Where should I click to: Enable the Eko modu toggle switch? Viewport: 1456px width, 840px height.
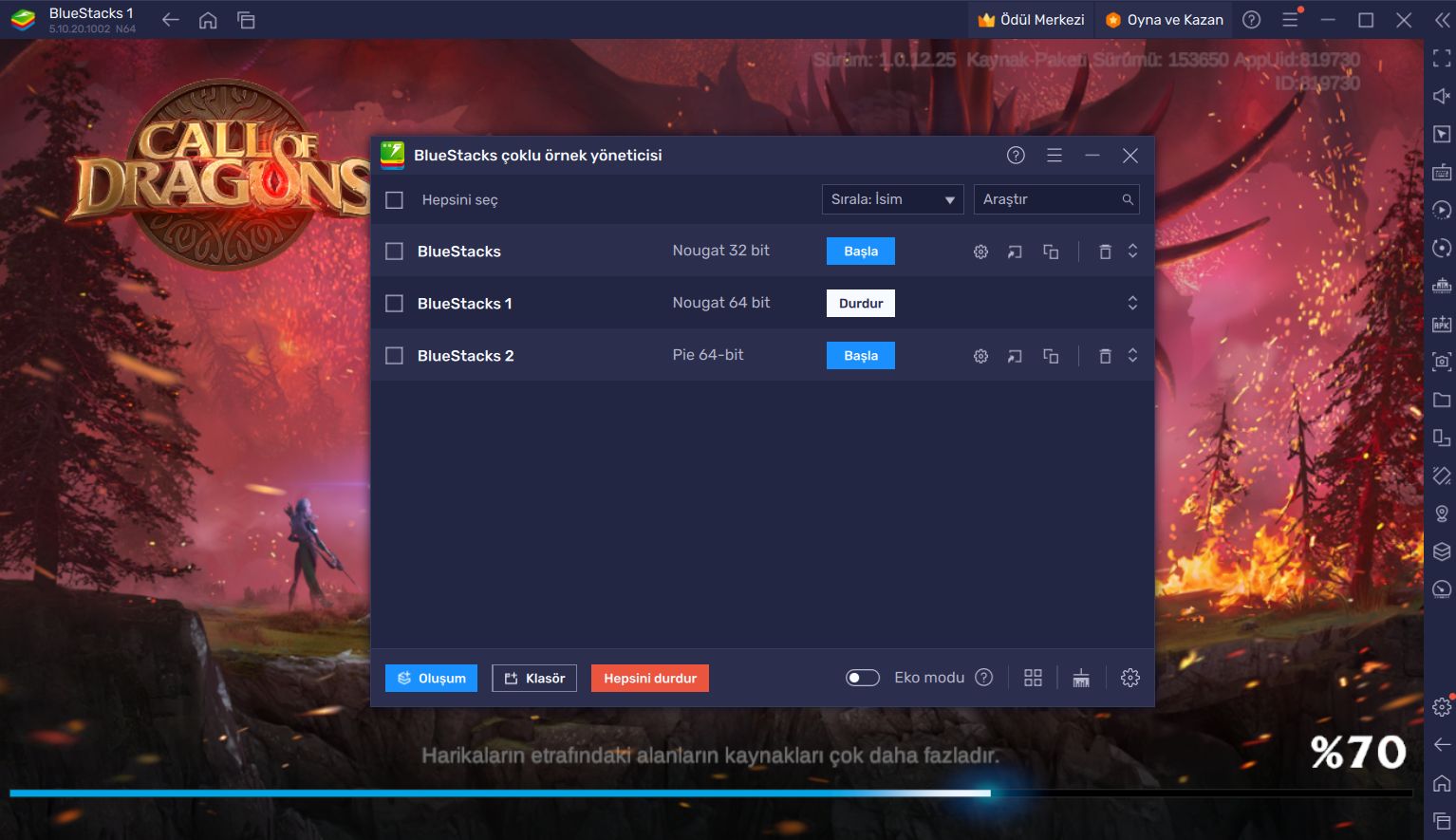click(x=863, y=678)
